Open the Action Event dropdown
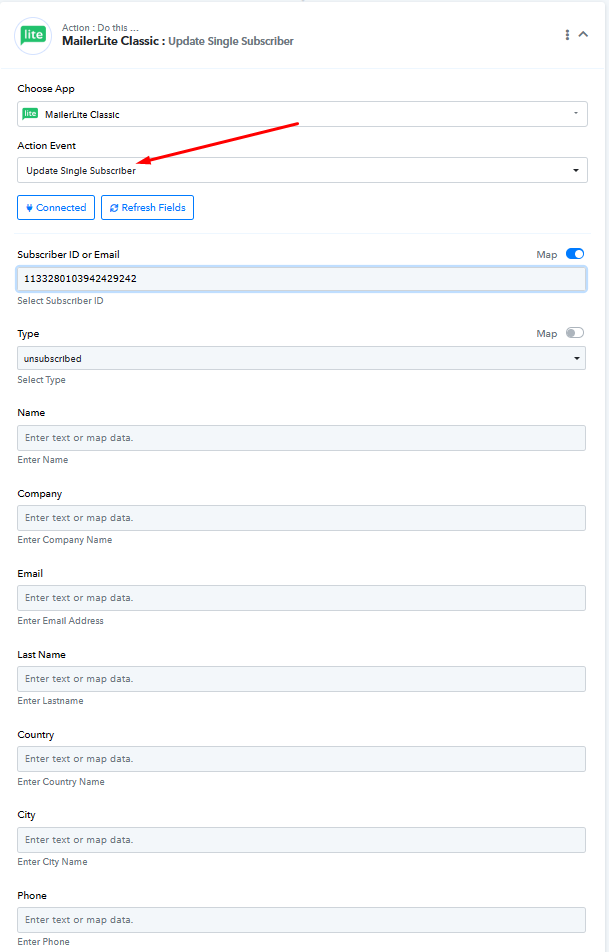 (x=301, y=170)
